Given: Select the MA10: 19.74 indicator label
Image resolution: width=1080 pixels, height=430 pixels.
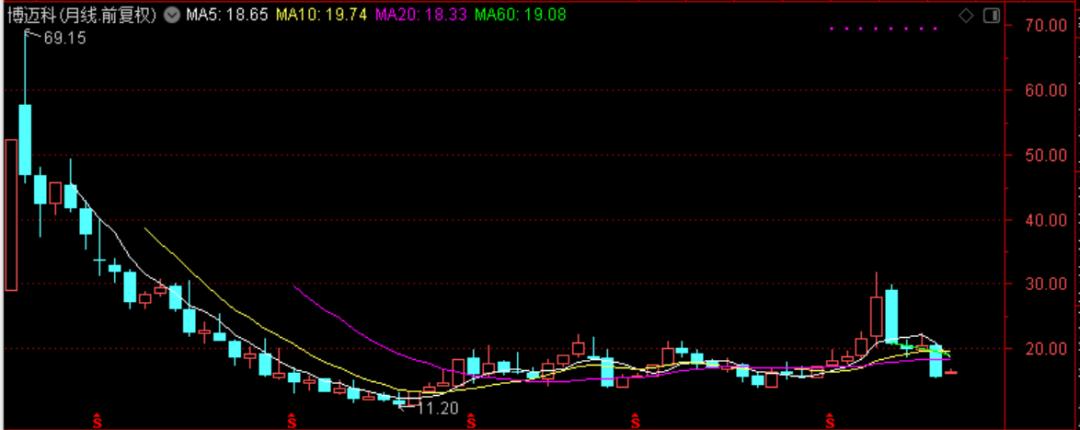Looking at the screenshot, I should point(322,14).
